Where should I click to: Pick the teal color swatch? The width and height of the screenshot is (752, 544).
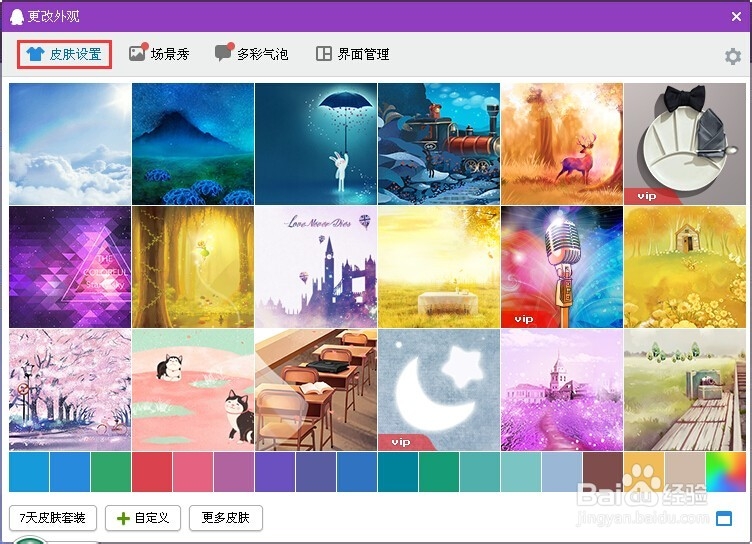coord(398,472)
